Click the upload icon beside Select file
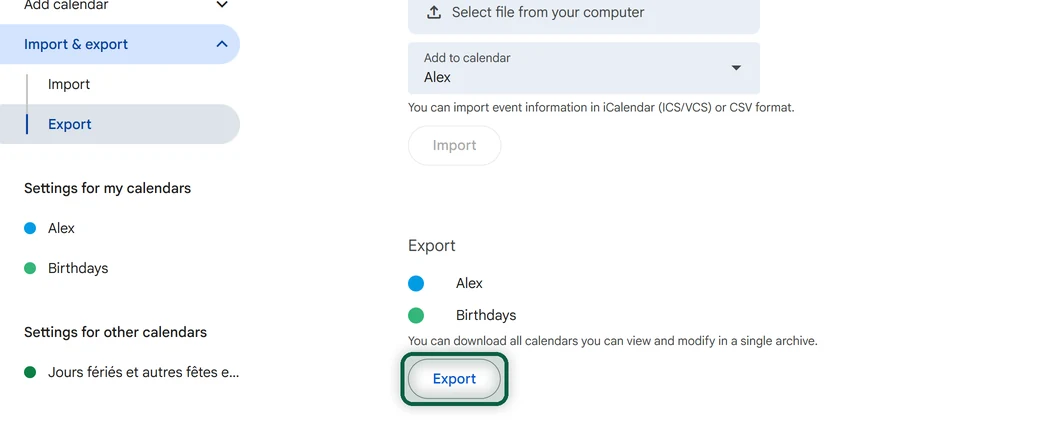 434,12
